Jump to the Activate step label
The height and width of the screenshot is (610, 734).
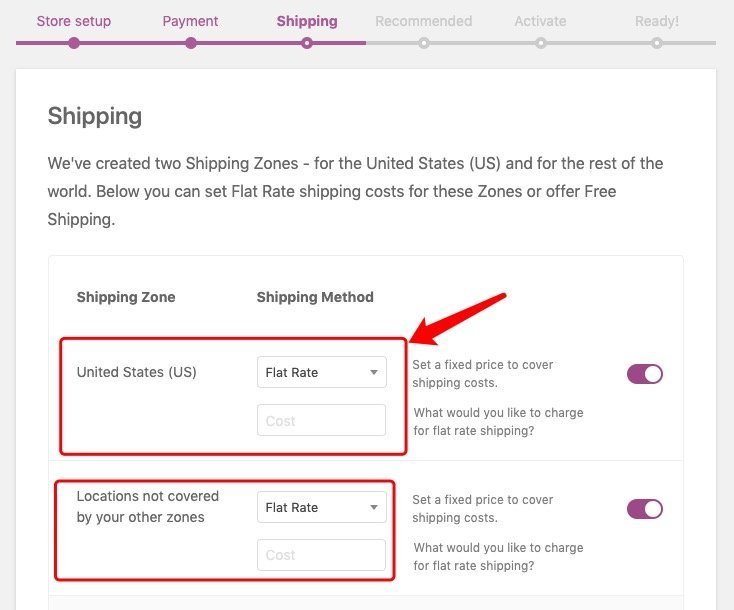pyautogui.click(x=540, y=21)
